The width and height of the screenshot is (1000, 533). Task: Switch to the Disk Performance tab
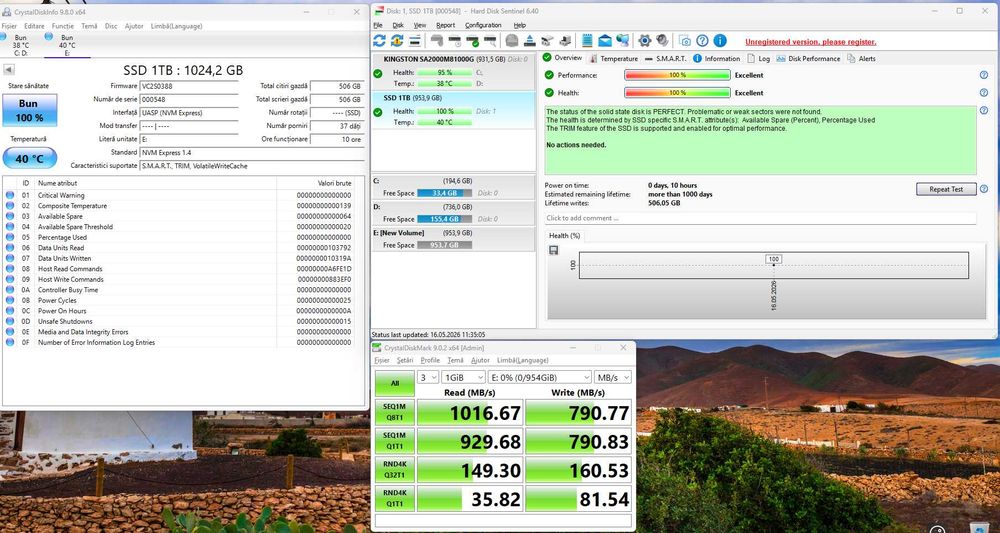(x=808, y=59)
